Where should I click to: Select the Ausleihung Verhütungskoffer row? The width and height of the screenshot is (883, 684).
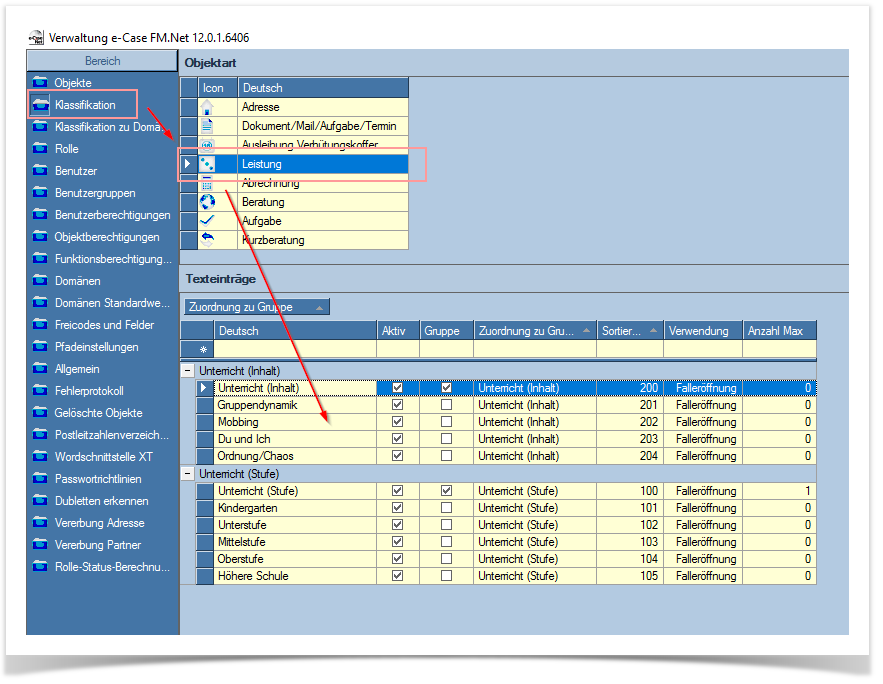click(x=295, y=145)
